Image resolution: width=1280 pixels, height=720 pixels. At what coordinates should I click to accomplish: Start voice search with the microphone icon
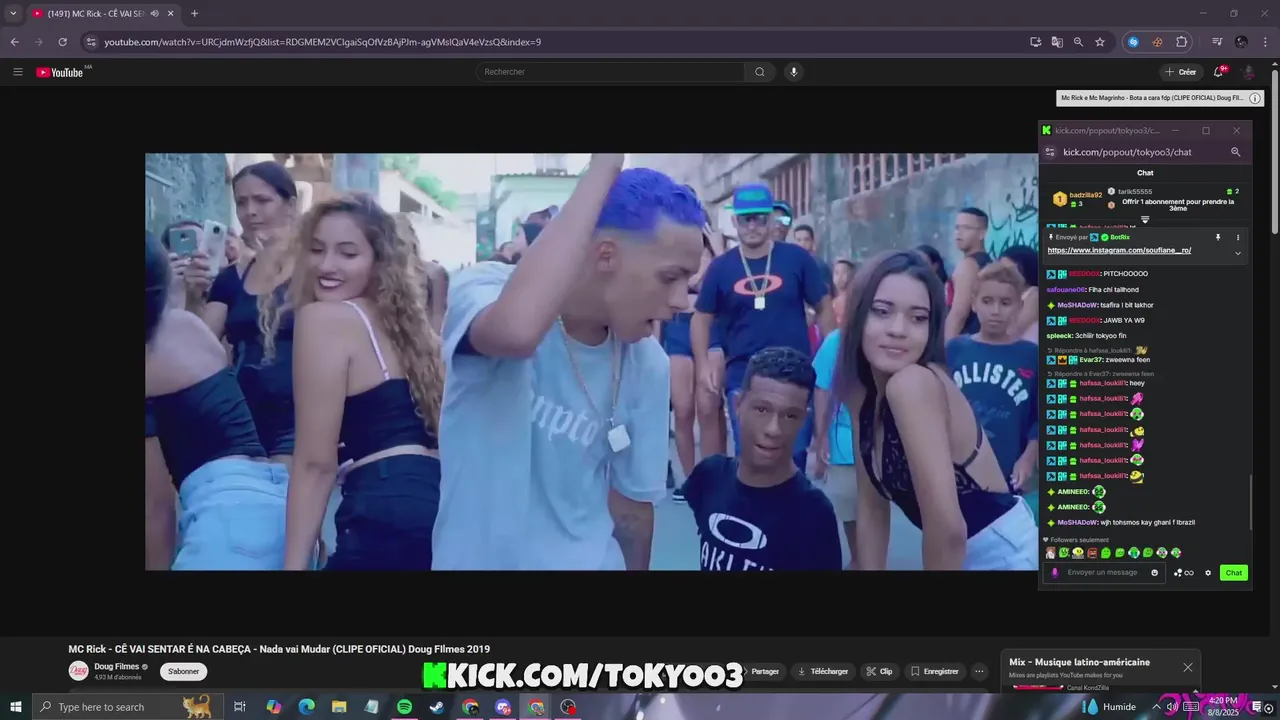(794, 72)
